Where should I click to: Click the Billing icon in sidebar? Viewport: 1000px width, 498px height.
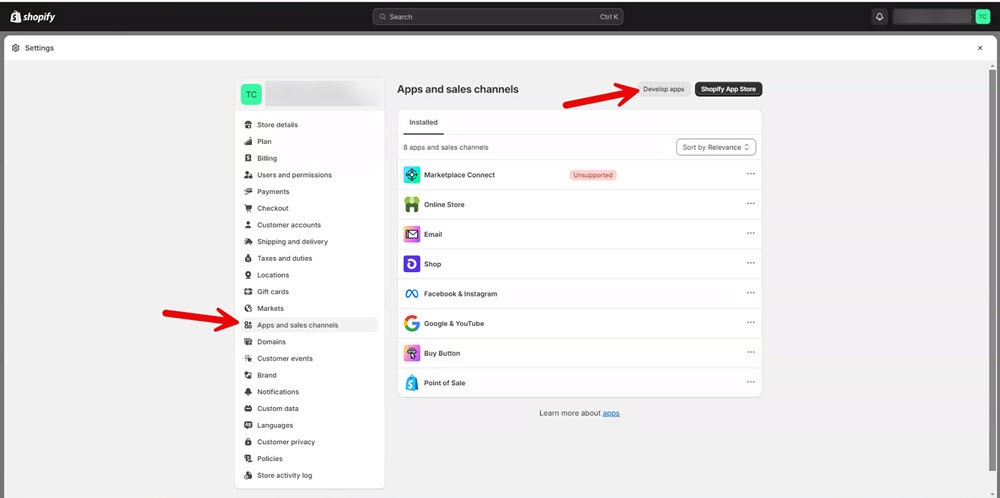tap(249, 158)
